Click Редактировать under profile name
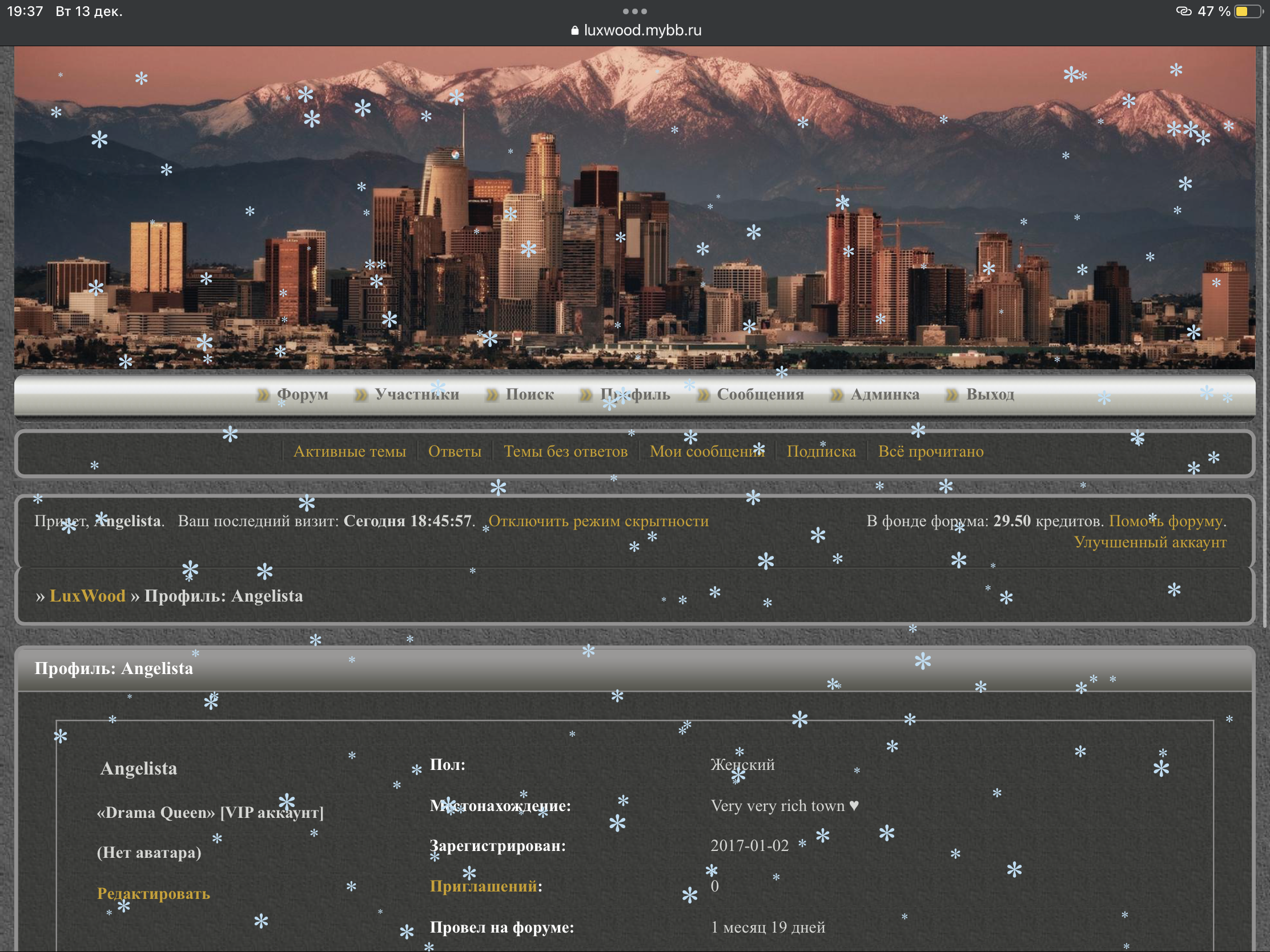The width and height of the screenshot is (1270, 952). [153, 893]
